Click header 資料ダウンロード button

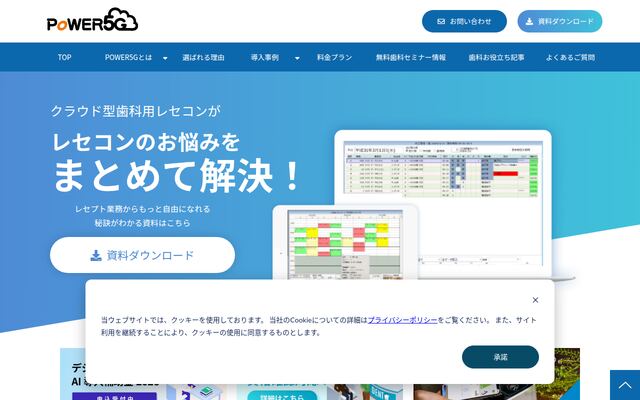pos(560,21)
